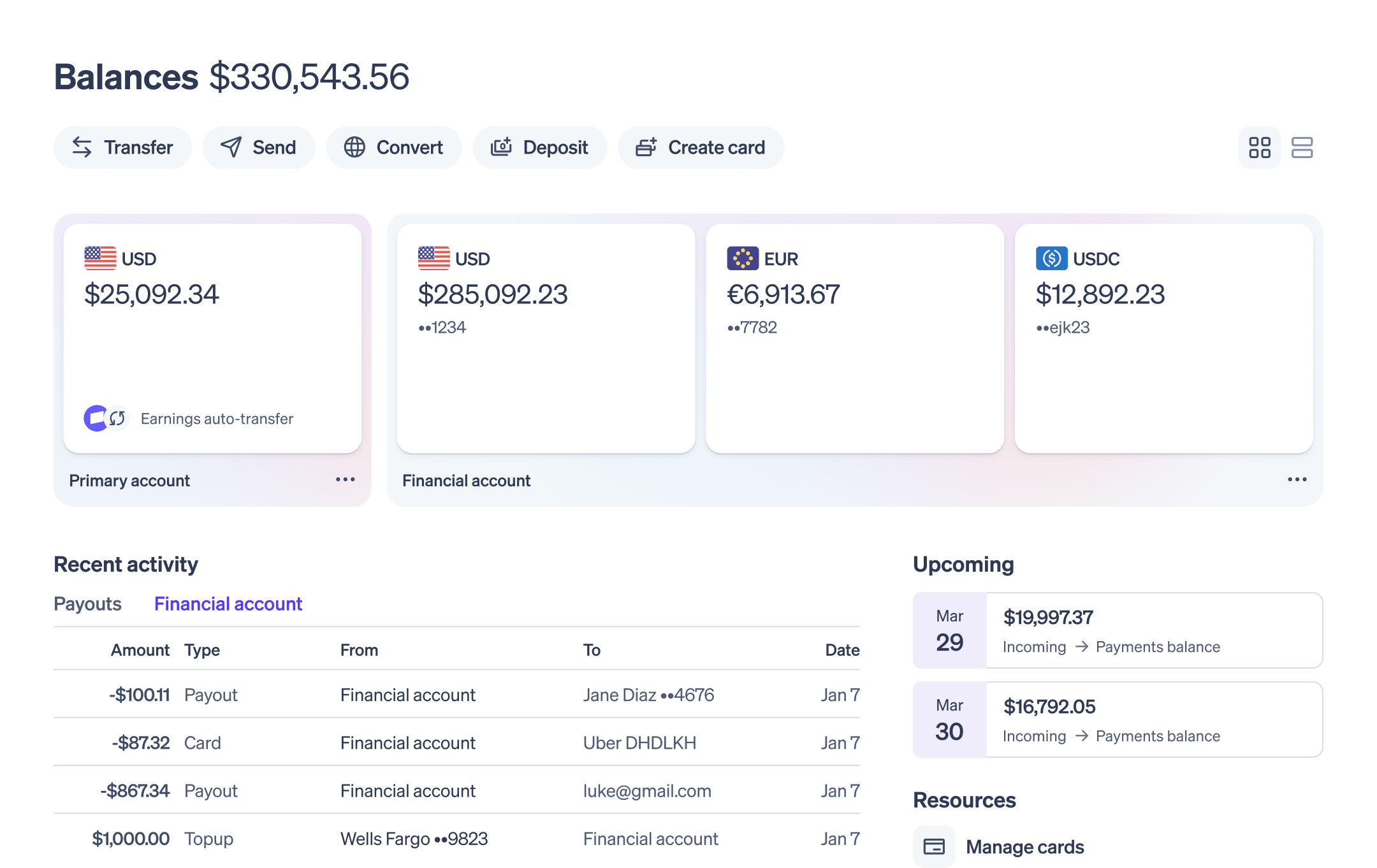Click the Manage cards icon
1377x868 pixels.
935,846
